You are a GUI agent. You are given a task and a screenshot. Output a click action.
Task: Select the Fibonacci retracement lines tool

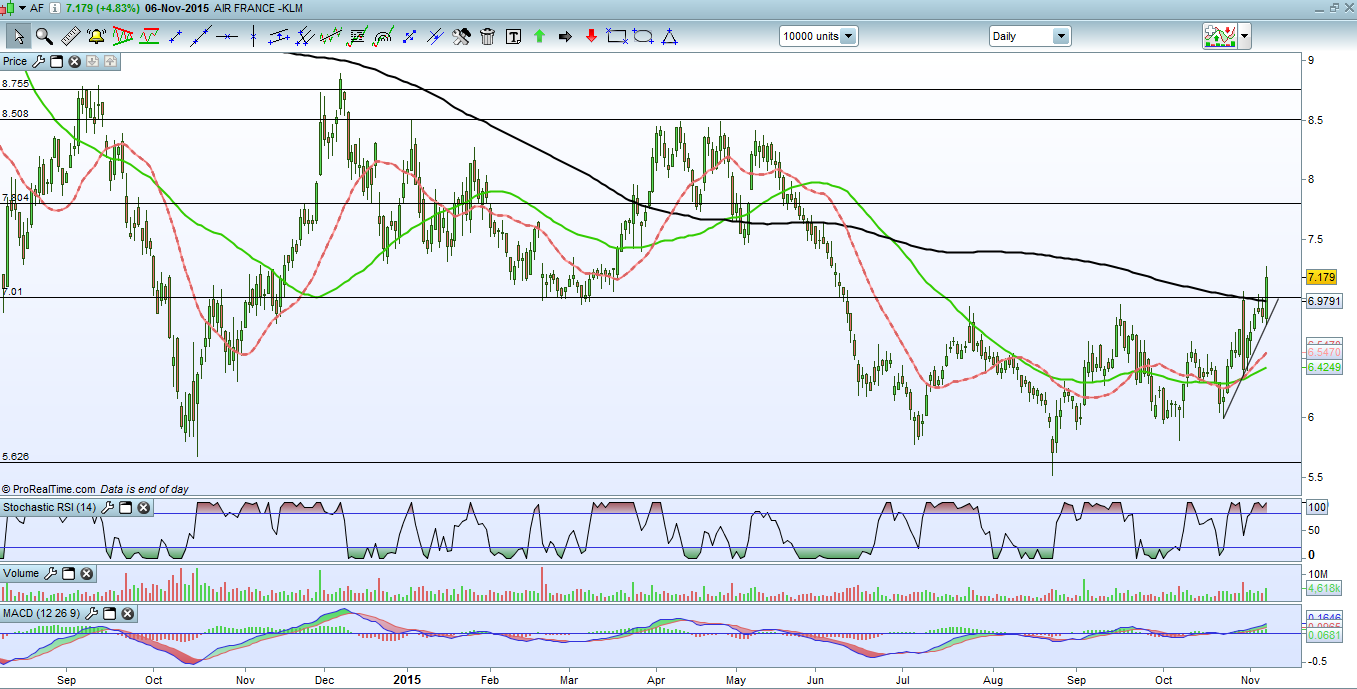pyautogui.click(x=356, y=37)
